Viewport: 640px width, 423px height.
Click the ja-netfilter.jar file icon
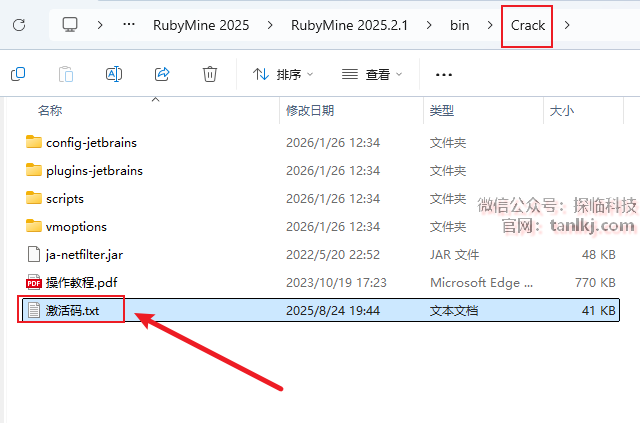coord(34,254)
